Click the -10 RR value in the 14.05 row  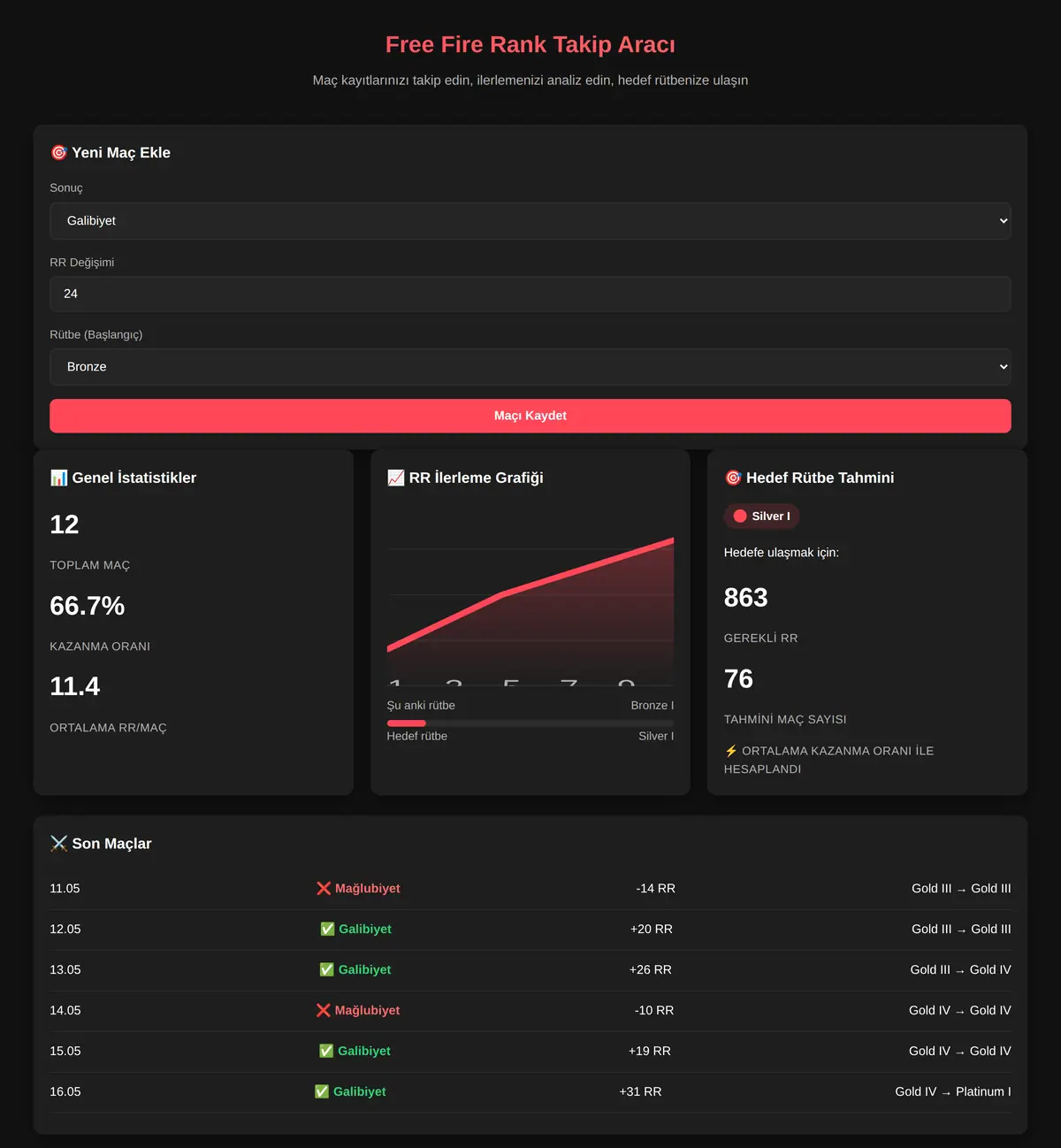point(654,1010)
